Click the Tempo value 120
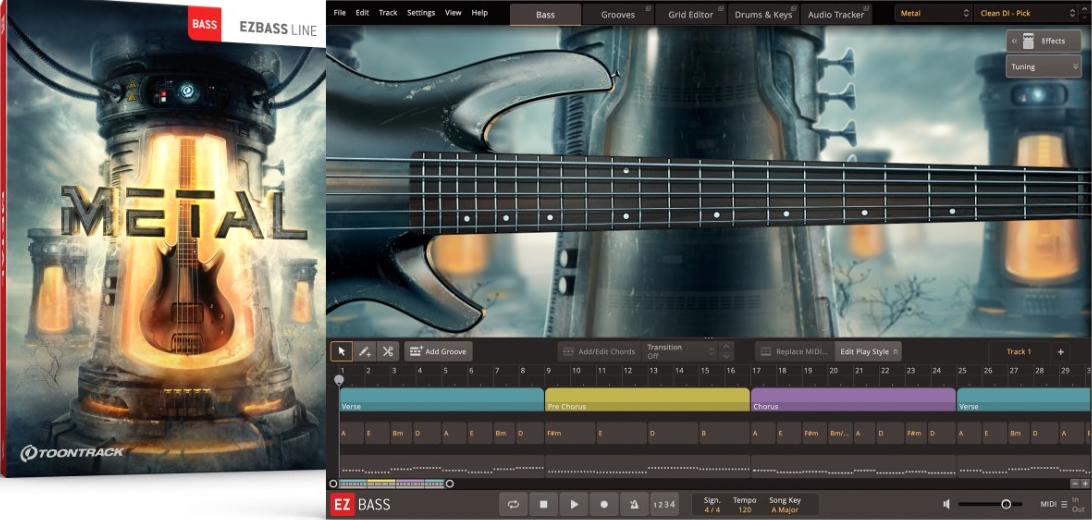Image resolution: width=1092 pixels, height=520 pixels. pyautogui.click(x=744, y=510)
